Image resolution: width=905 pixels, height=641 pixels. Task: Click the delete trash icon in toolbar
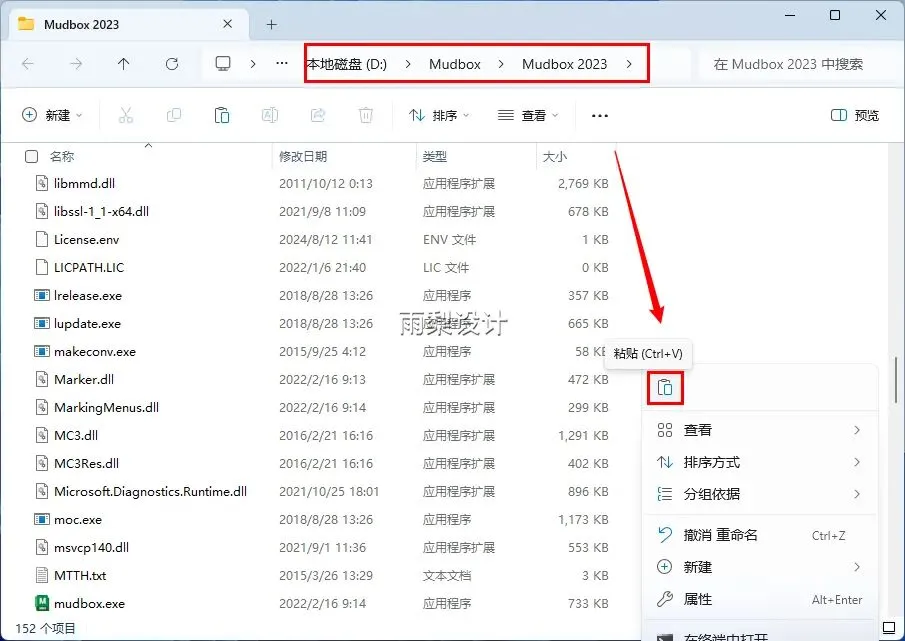click(365, 115)
